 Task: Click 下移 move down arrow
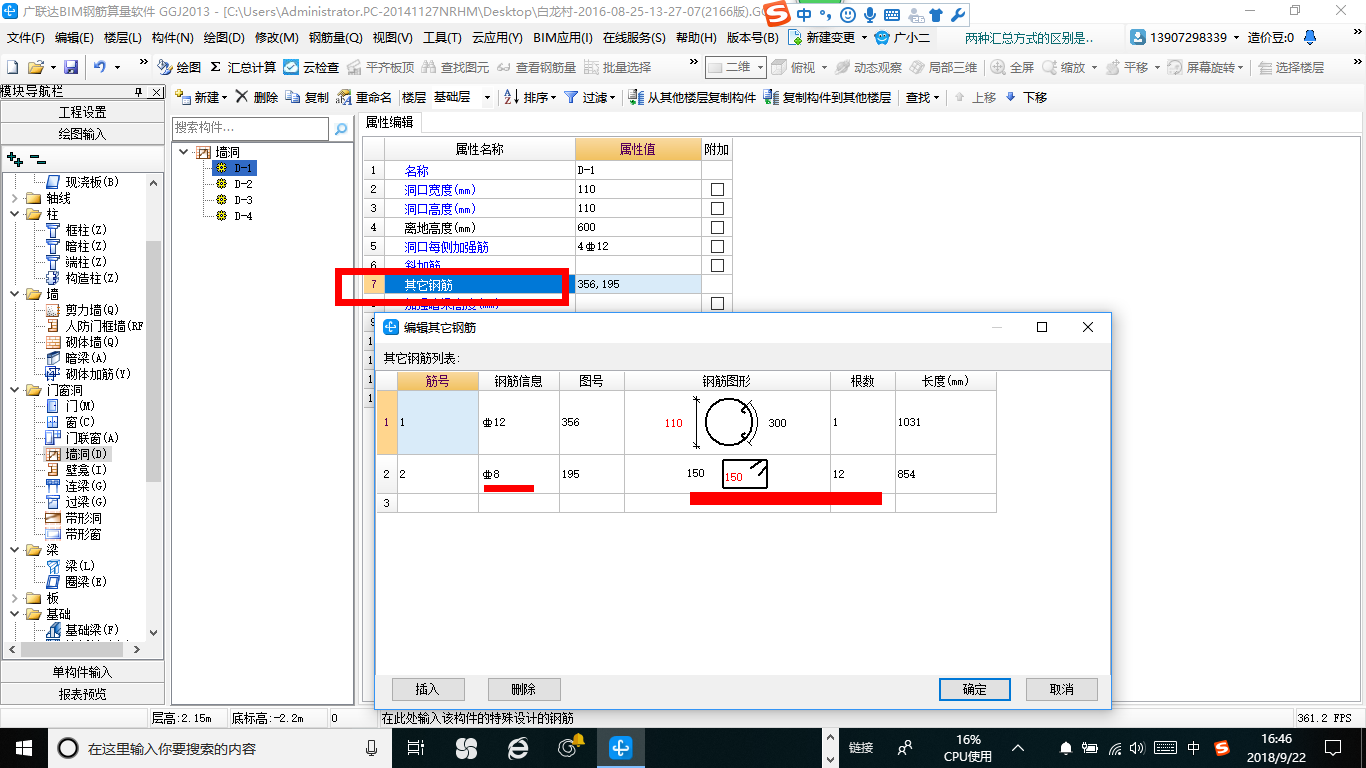pos(1026,97)
